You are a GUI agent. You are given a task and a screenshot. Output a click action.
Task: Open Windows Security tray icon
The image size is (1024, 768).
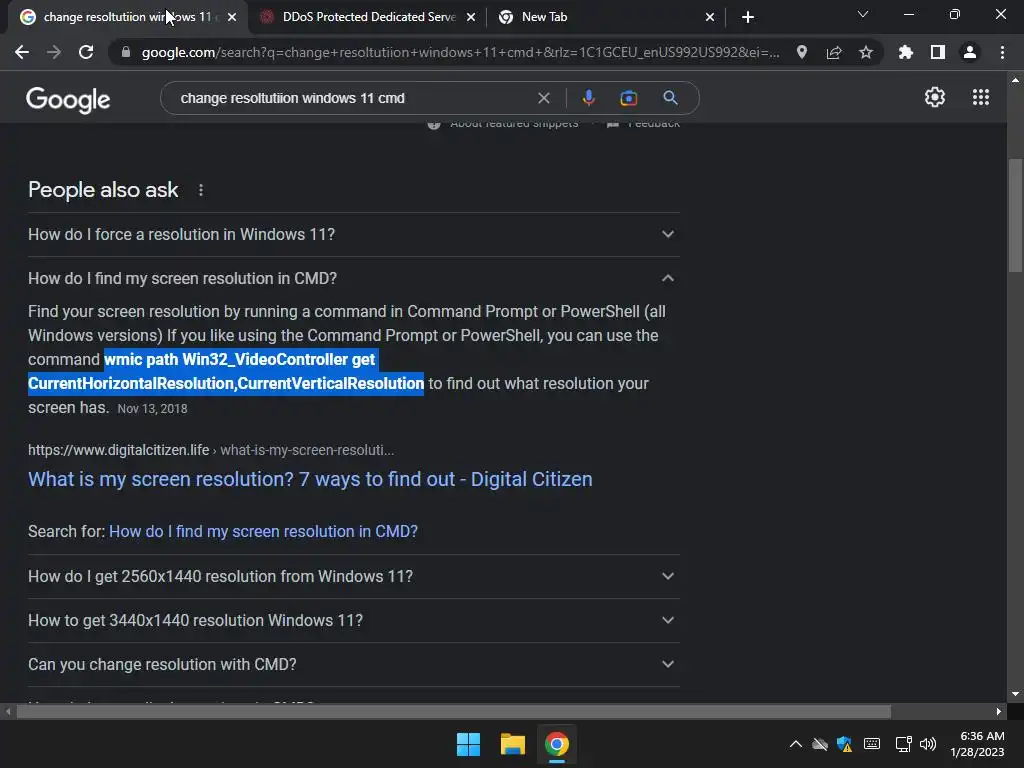click(x=844, y=744)
